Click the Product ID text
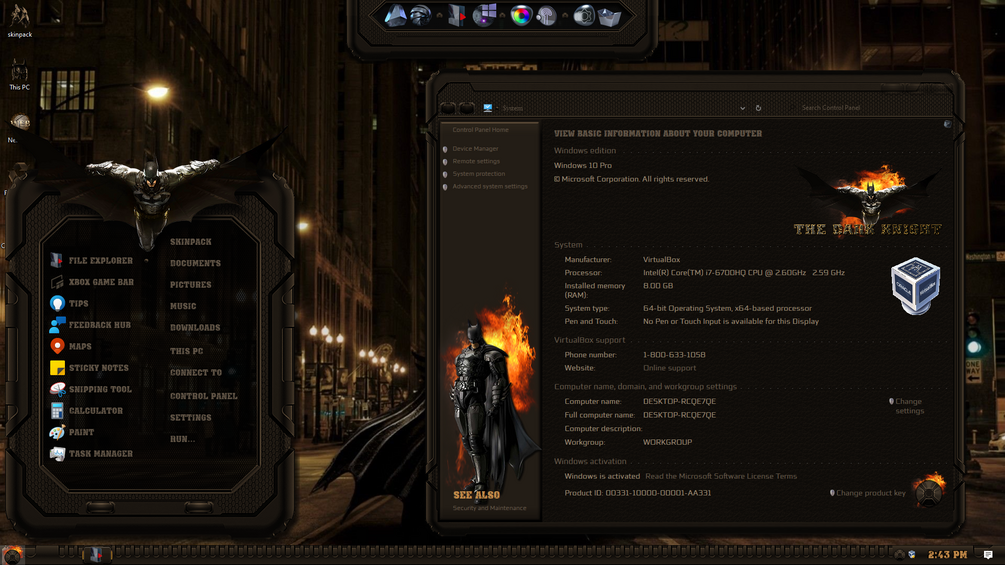 point(637,493)
